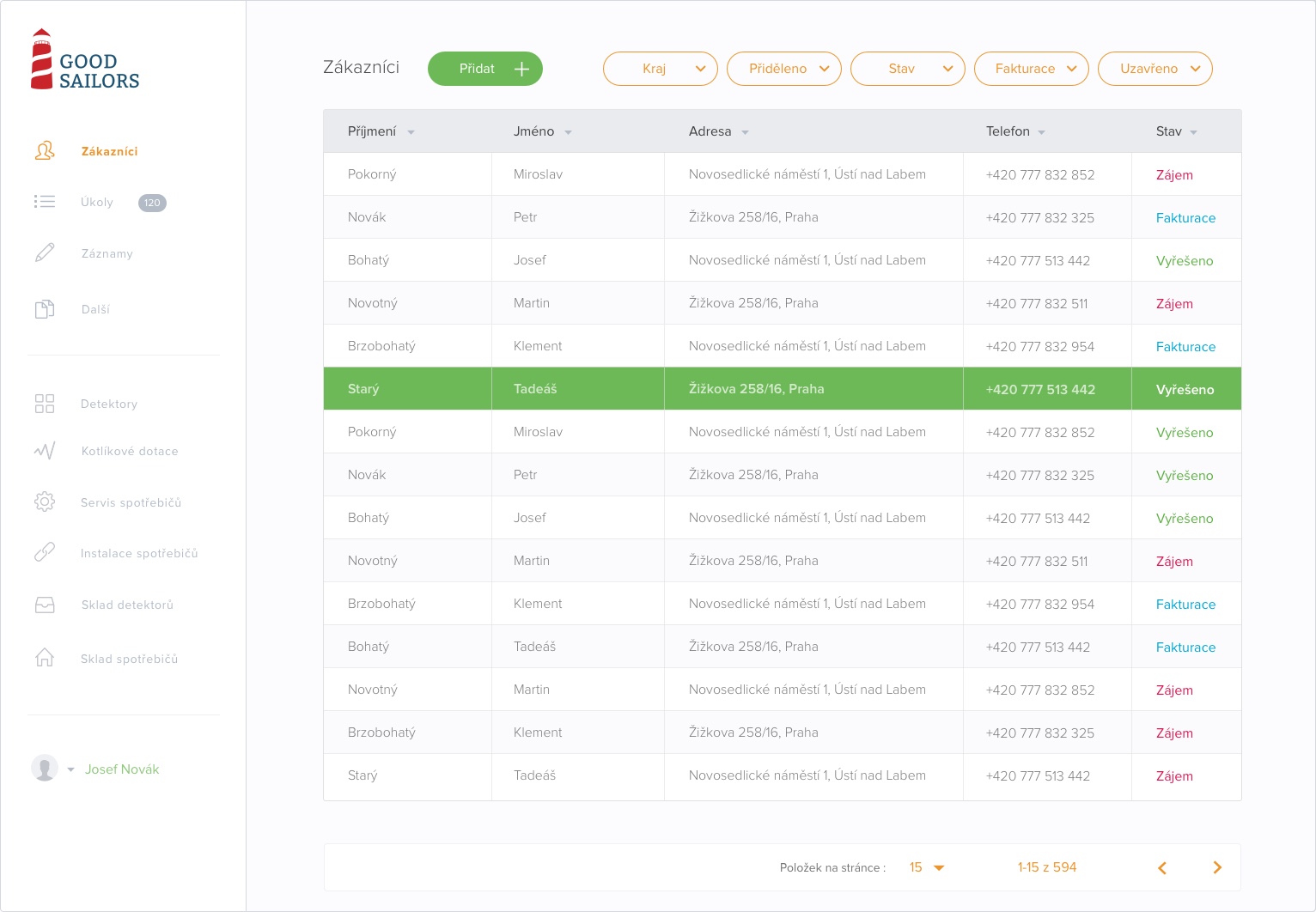The height and width of the screenshot is (912, 1316).
Task: Sort by Adresa column header
Action: tap(719, 131)
